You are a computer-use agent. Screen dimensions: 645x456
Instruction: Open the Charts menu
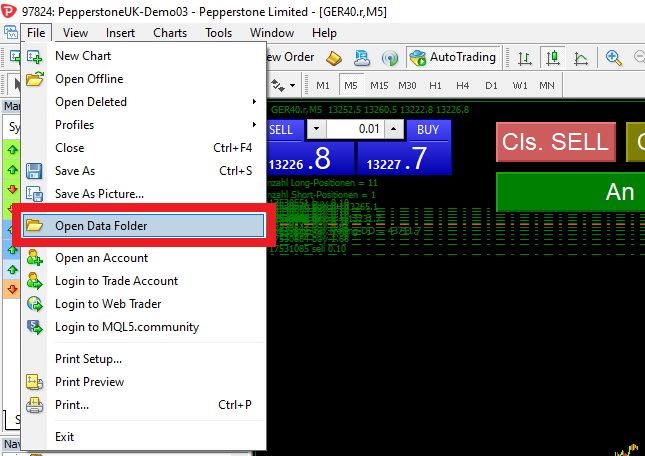click(x=170, y=32)
